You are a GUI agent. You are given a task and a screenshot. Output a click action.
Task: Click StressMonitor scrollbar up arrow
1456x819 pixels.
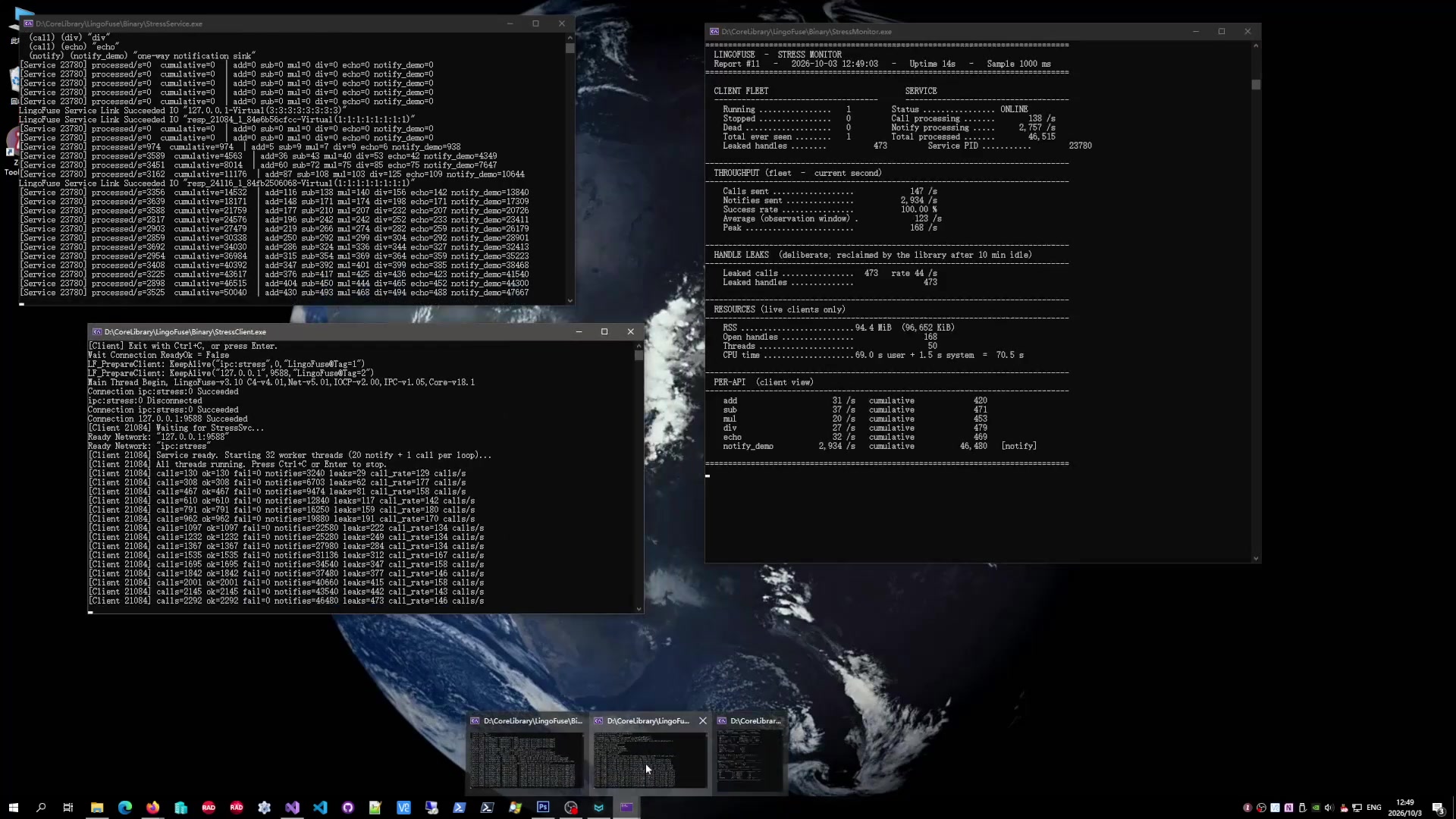1256,45
